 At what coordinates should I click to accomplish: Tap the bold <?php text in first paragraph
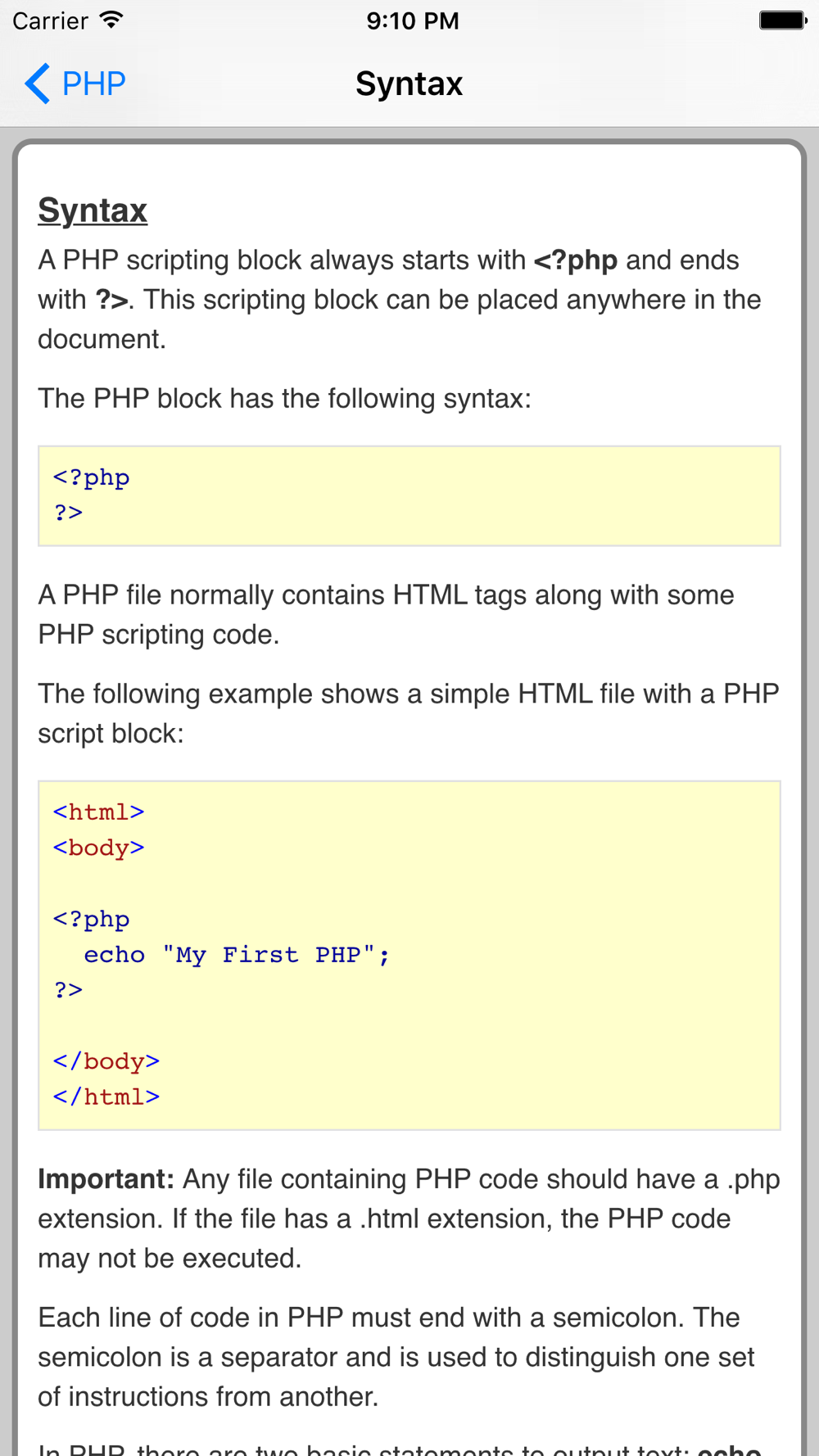[575, 260]
